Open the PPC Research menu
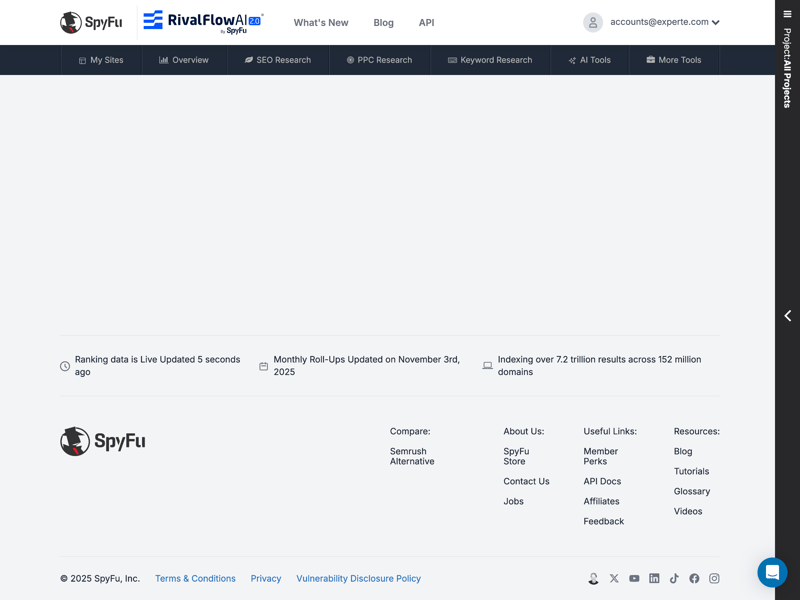 379,60
